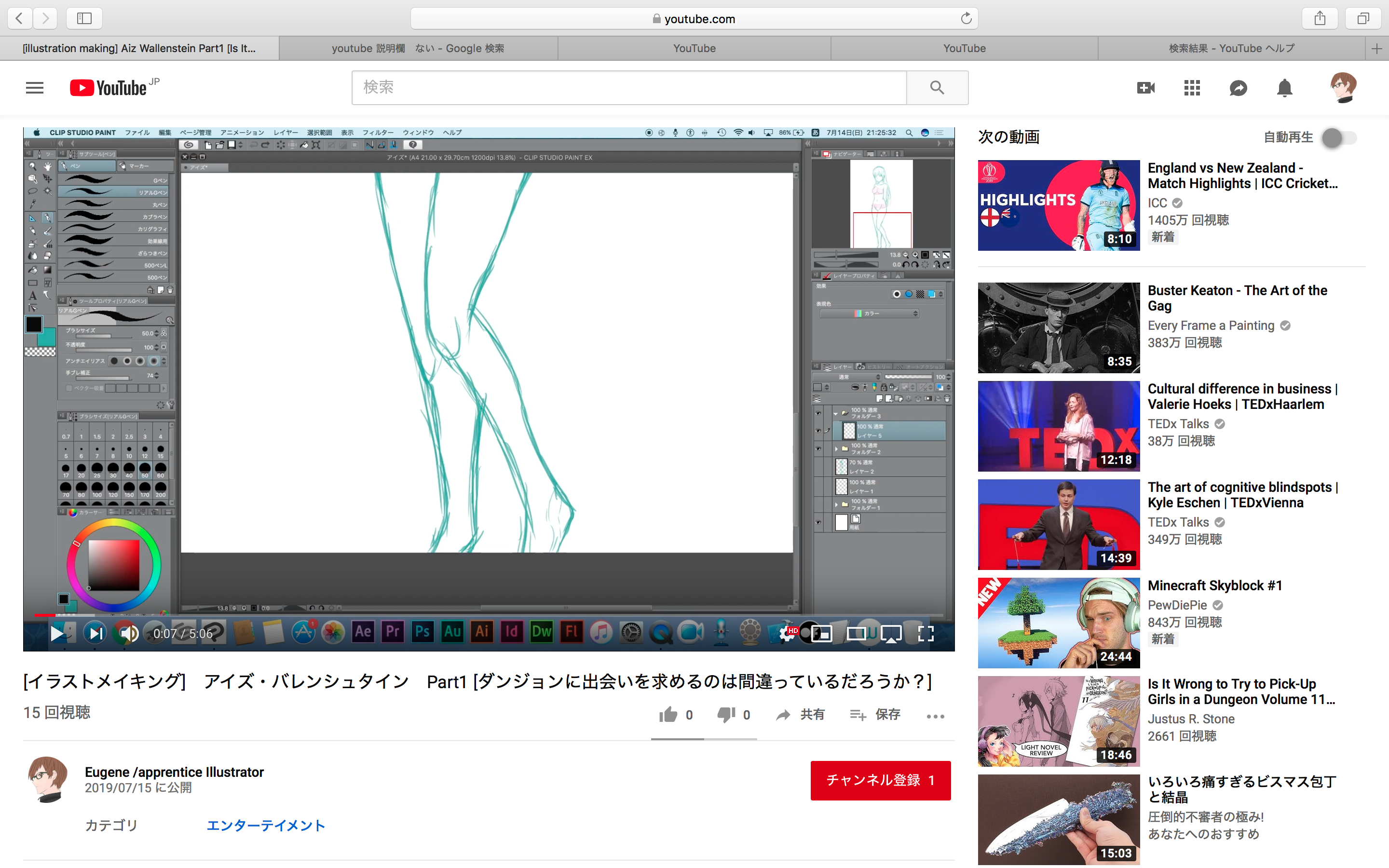
Task: Switch to the miniplayer
Action: [x=821, y=633]
